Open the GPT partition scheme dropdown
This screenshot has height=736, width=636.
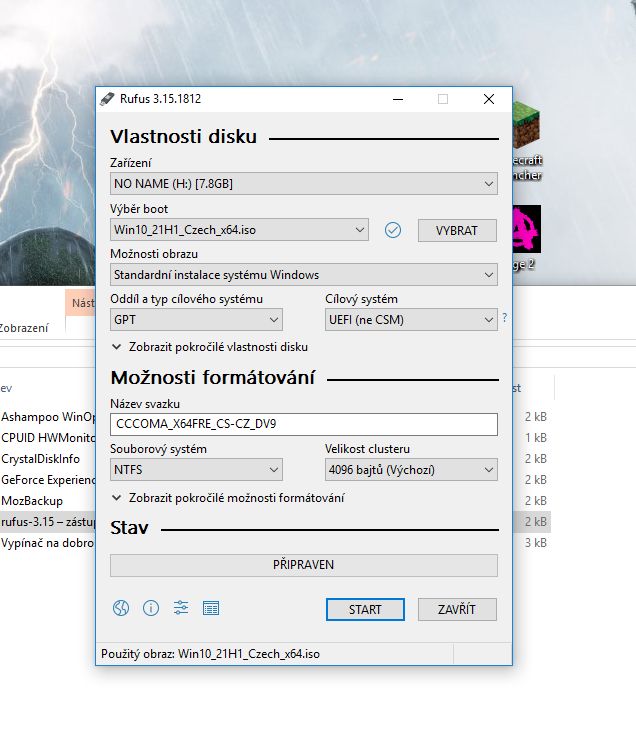point(196,320)
